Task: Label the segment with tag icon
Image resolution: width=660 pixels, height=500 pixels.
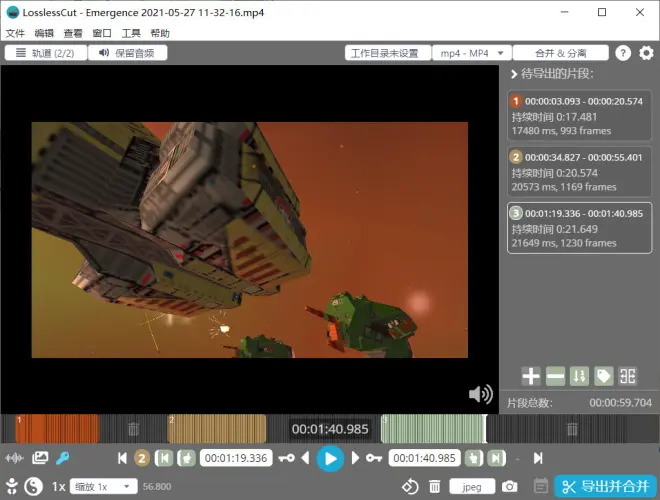Action: (x=604, y=376)
